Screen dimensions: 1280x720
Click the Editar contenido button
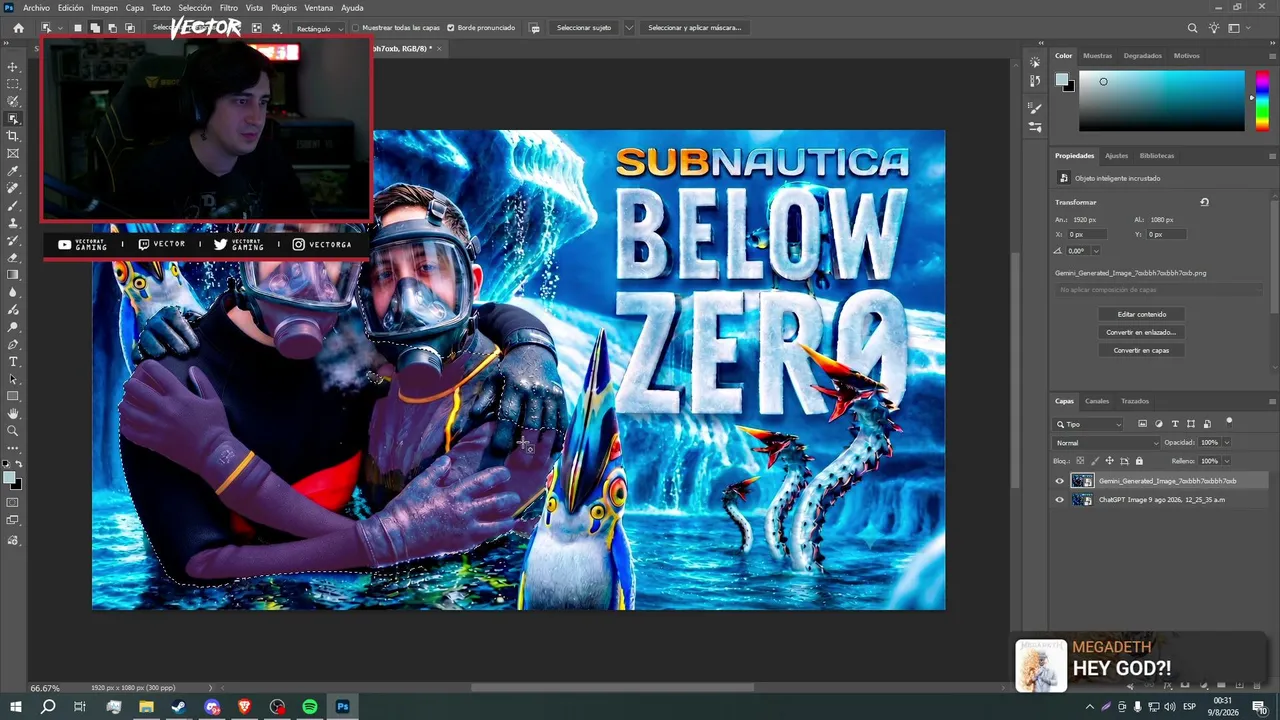(x=1141, y=314)
